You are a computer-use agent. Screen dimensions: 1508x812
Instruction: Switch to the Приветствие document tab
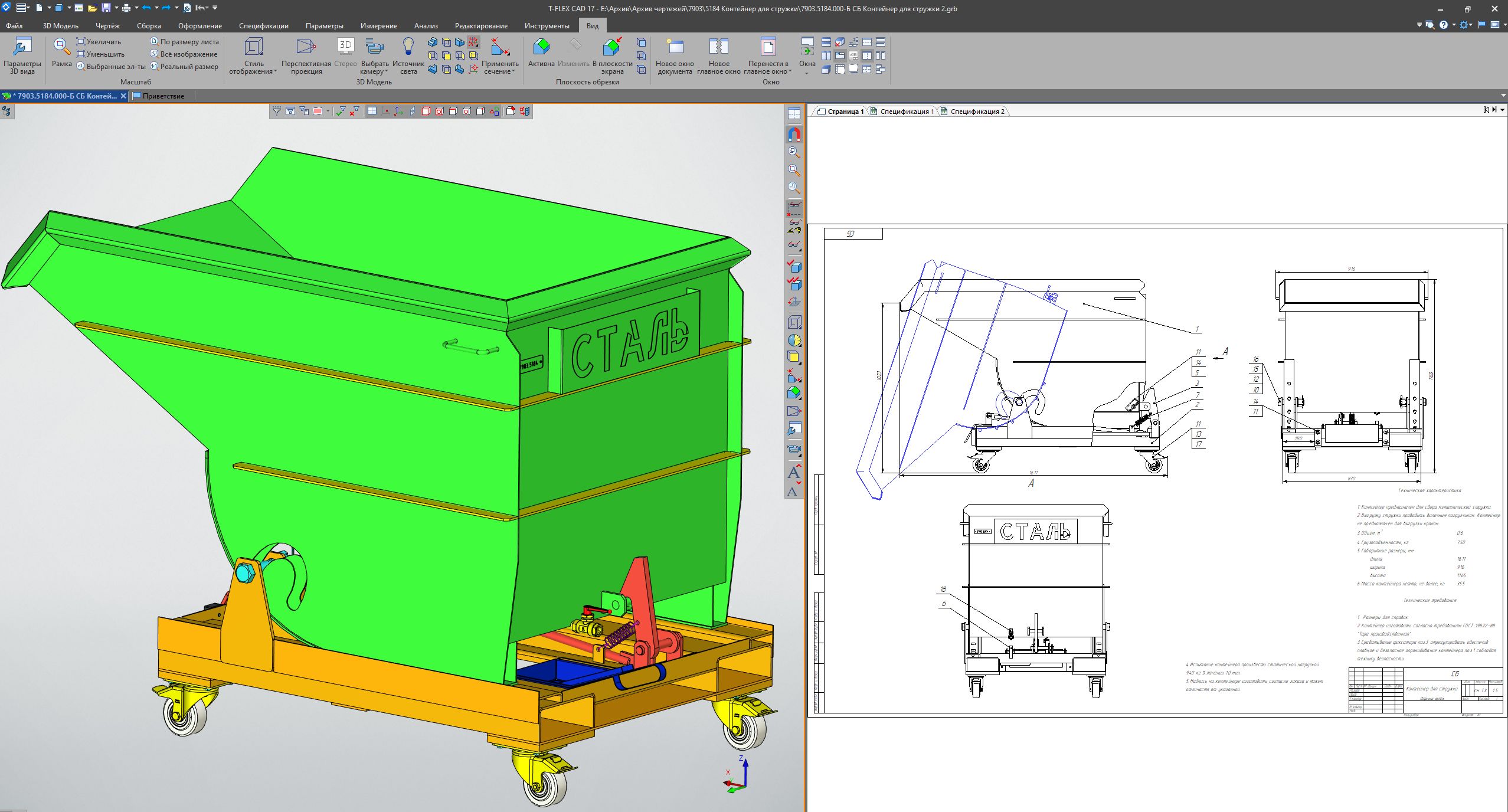tap(162, 96)
